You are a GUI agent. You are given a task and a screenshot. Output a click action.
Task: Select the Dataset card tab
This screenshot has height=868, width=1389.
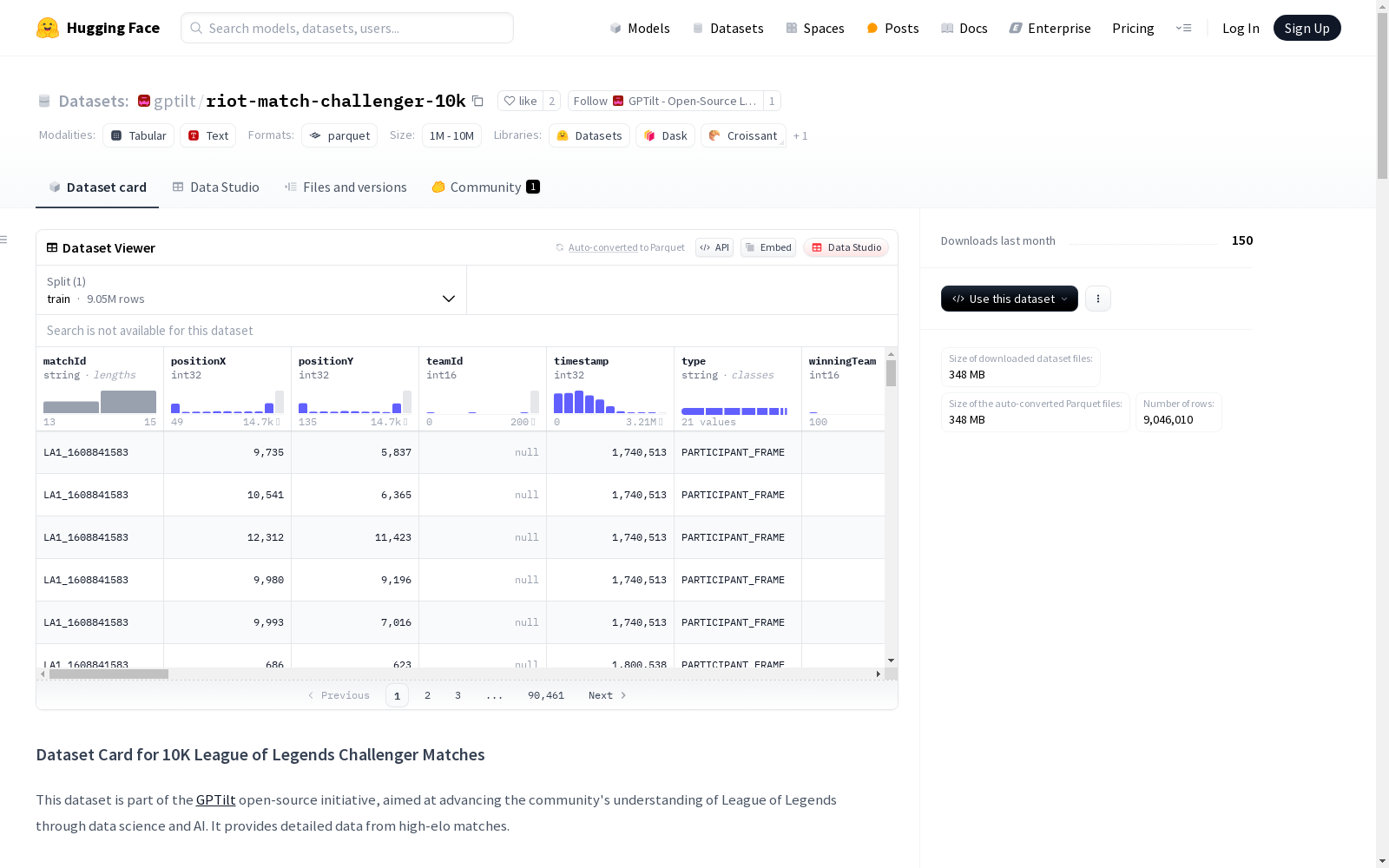click(x=97, y=187)
